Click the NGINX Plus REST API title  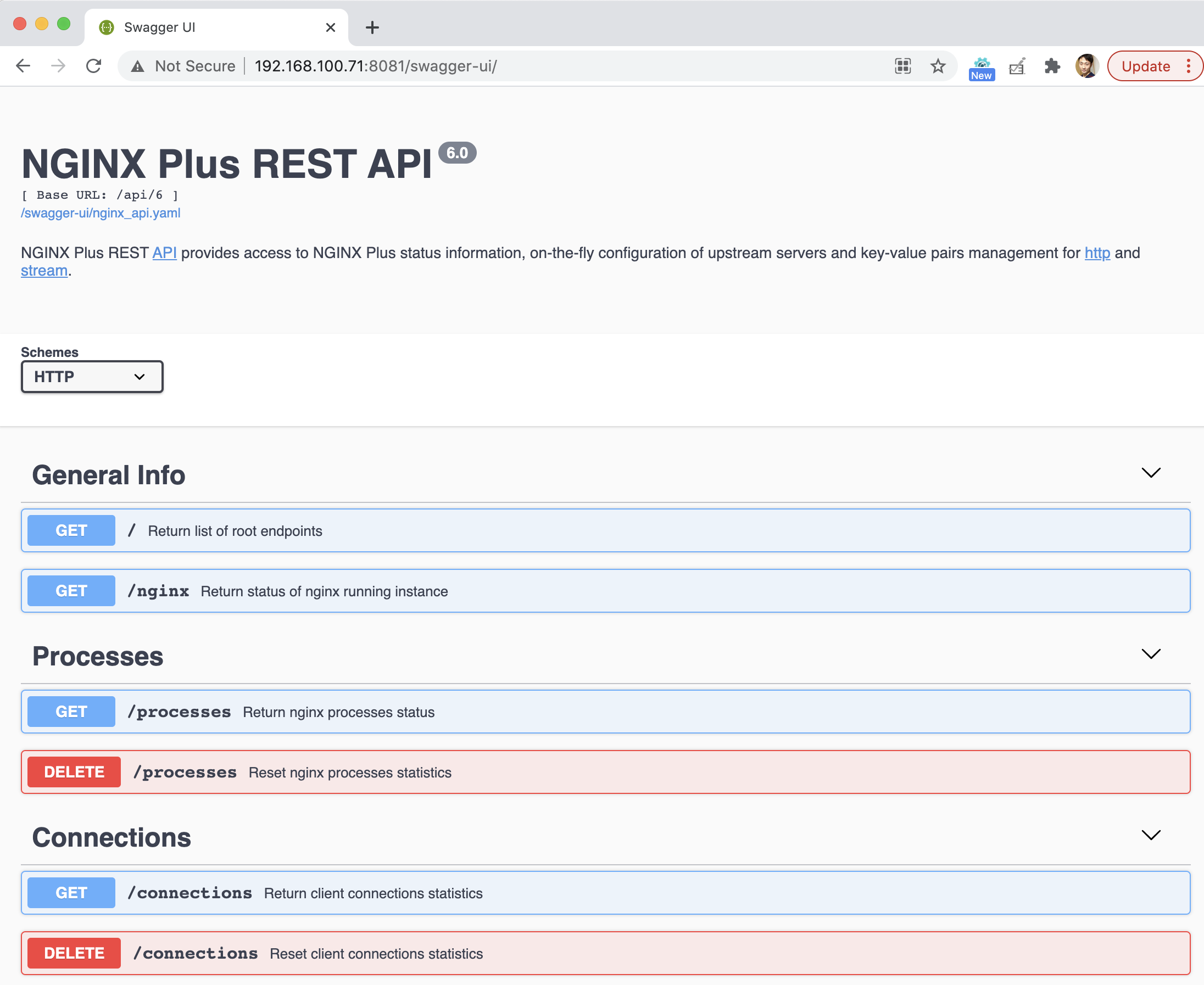226,164
